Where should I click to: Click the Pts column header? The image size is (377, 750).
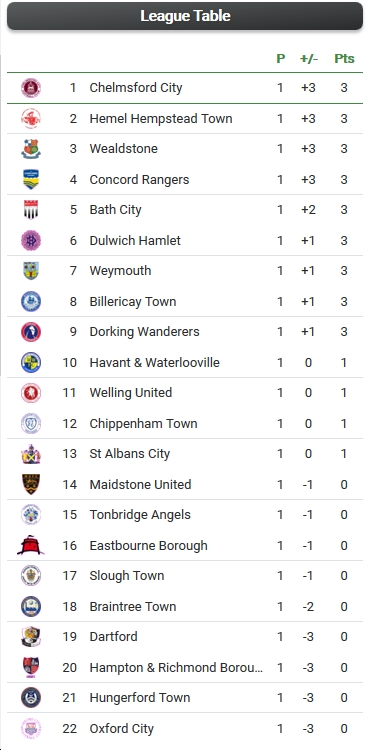344,59
